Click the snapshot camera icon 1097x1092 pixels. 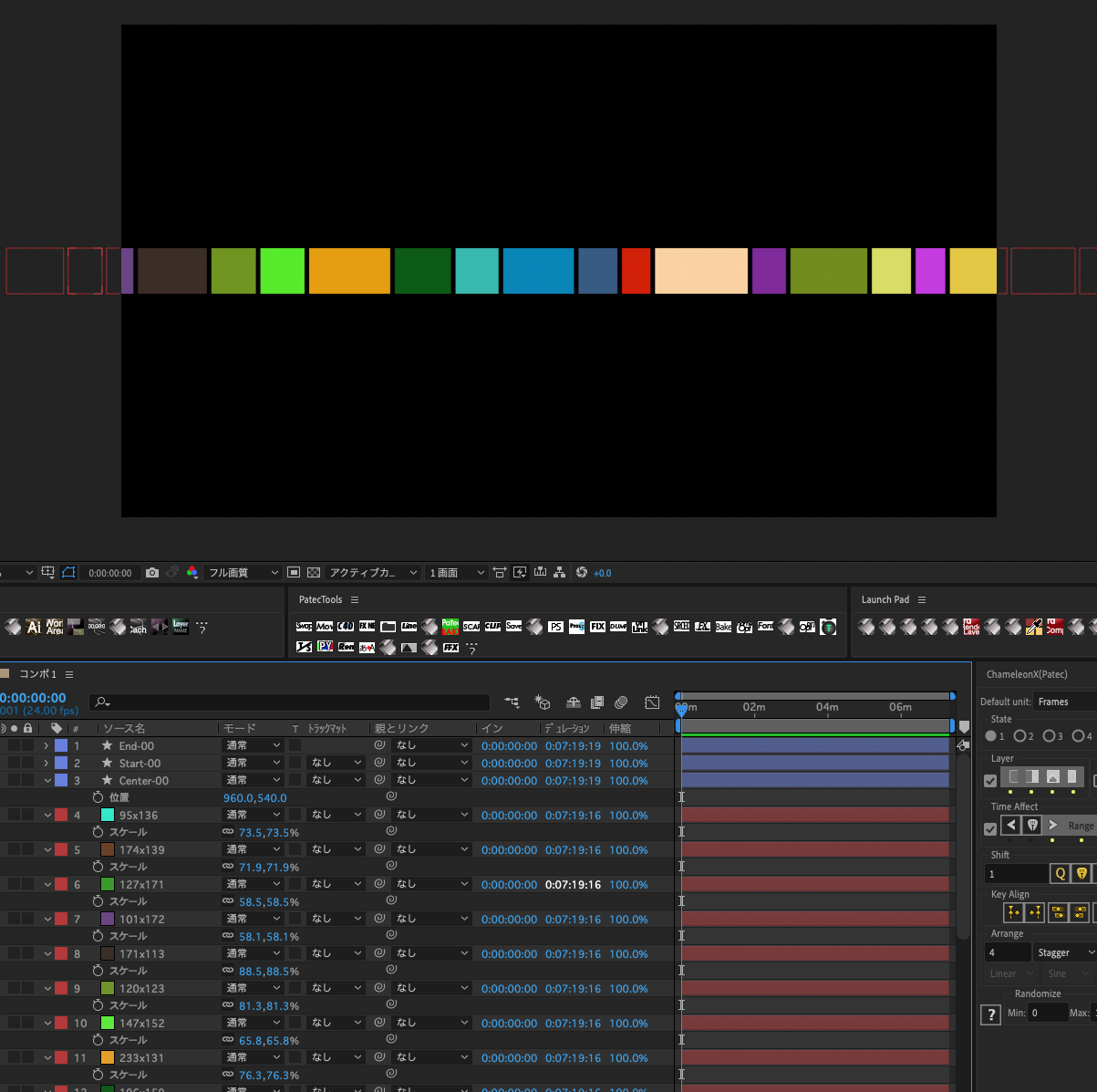pos(152,573)
